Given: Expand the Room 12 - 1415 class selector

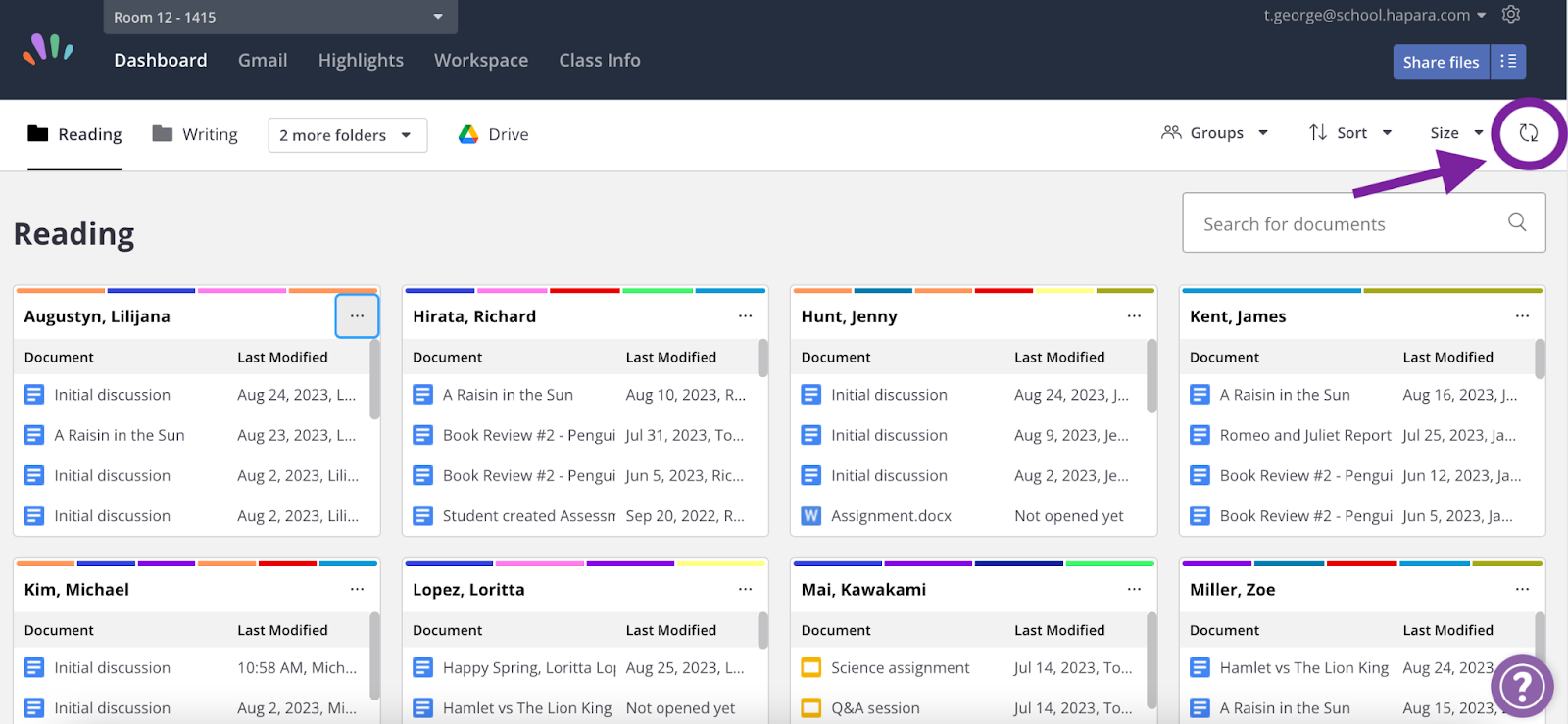Looking at the screenshot, I should point(280,17).
